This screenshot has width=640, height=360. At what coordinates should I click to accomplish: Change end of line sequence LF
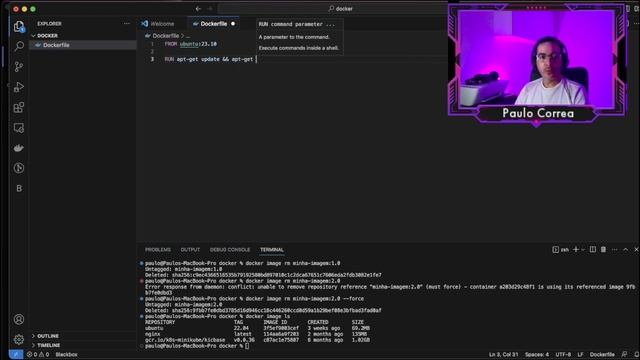pos(580,354)
